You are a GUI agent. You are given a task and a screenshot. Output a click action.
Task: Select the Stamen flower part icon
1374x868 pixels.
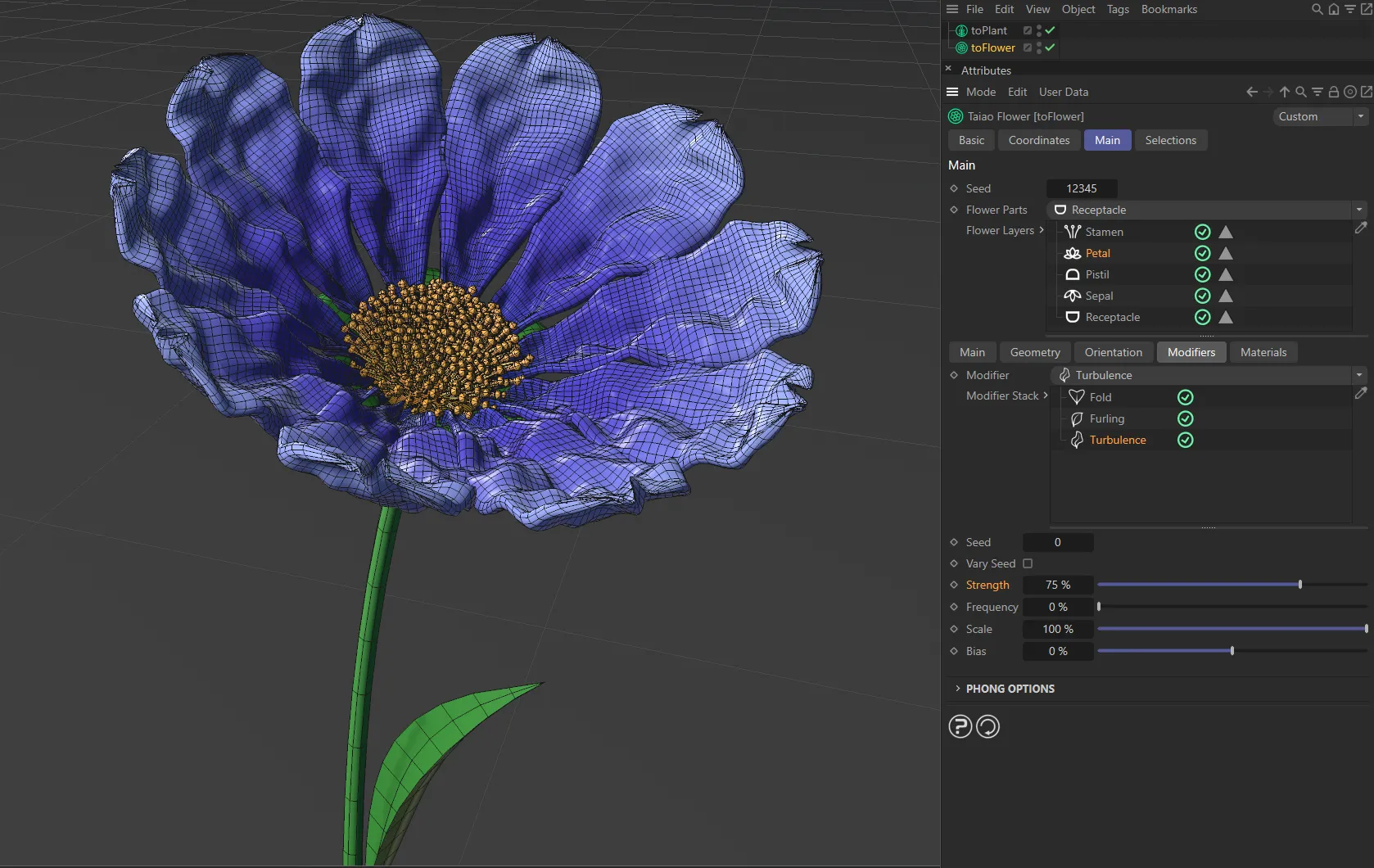pyautogui.click(x=1073, y=232)
